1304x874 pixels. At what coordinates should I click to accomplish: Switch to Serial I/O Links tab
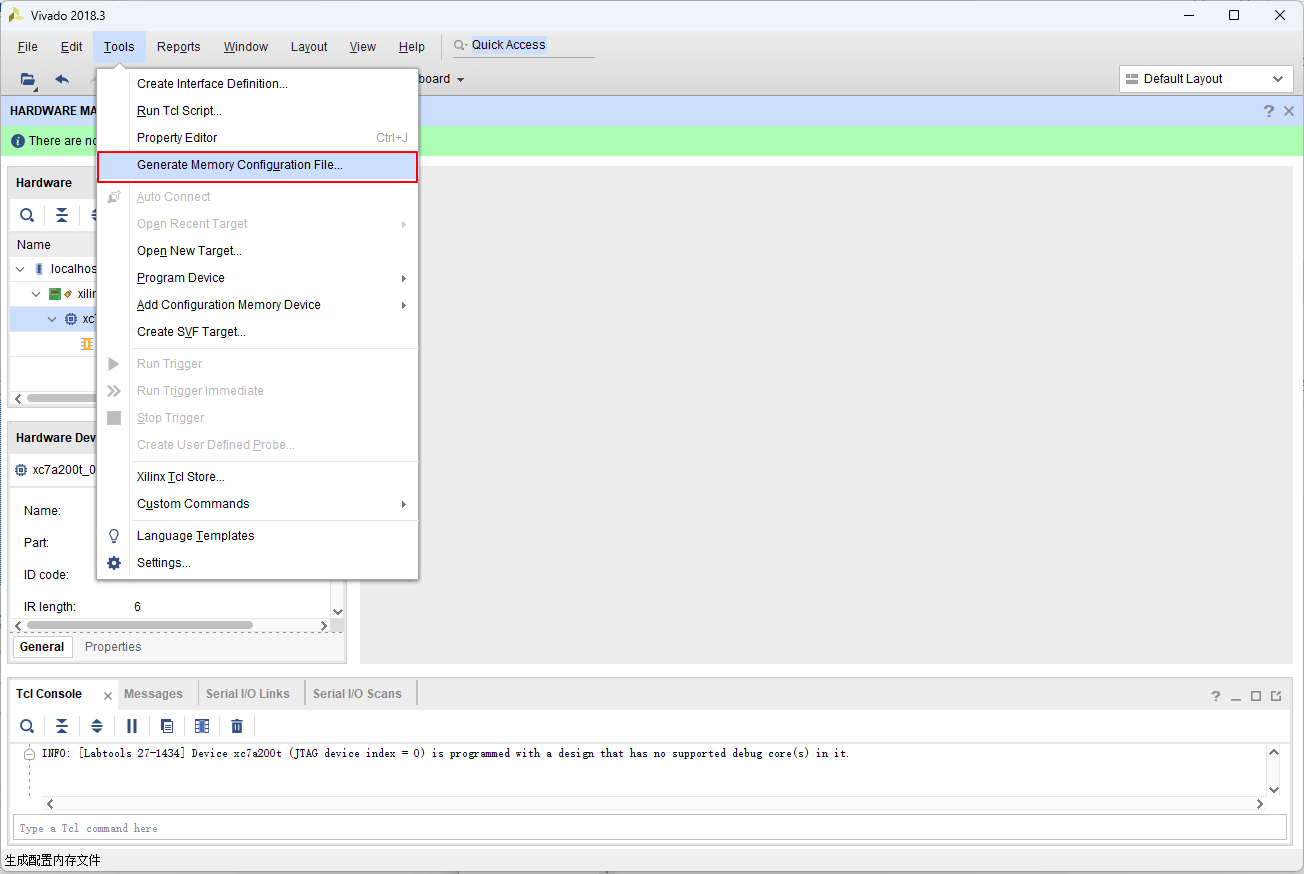[248, 694]
